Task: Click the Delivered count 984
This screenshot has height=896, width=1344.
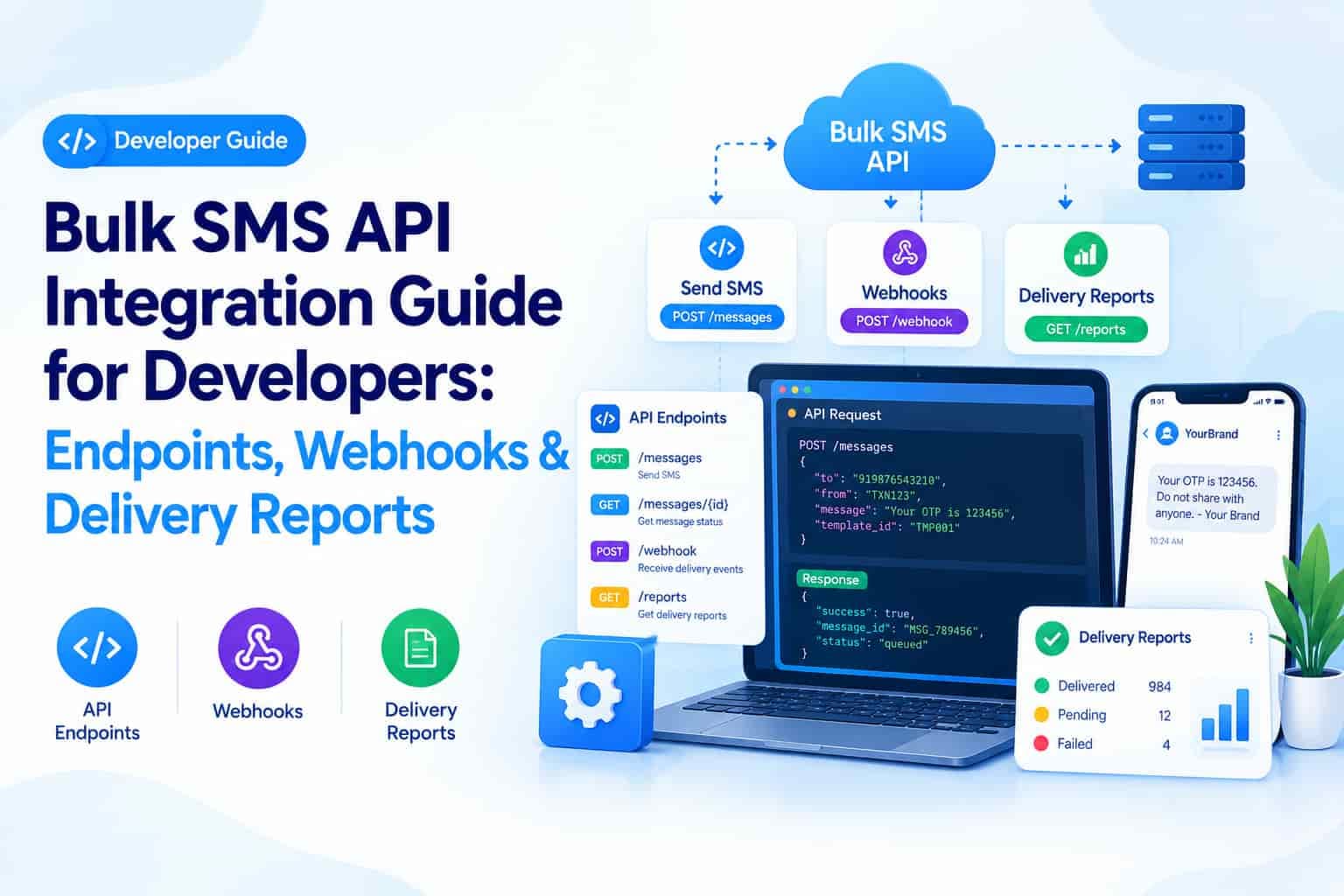Action: pos(1159,687)
